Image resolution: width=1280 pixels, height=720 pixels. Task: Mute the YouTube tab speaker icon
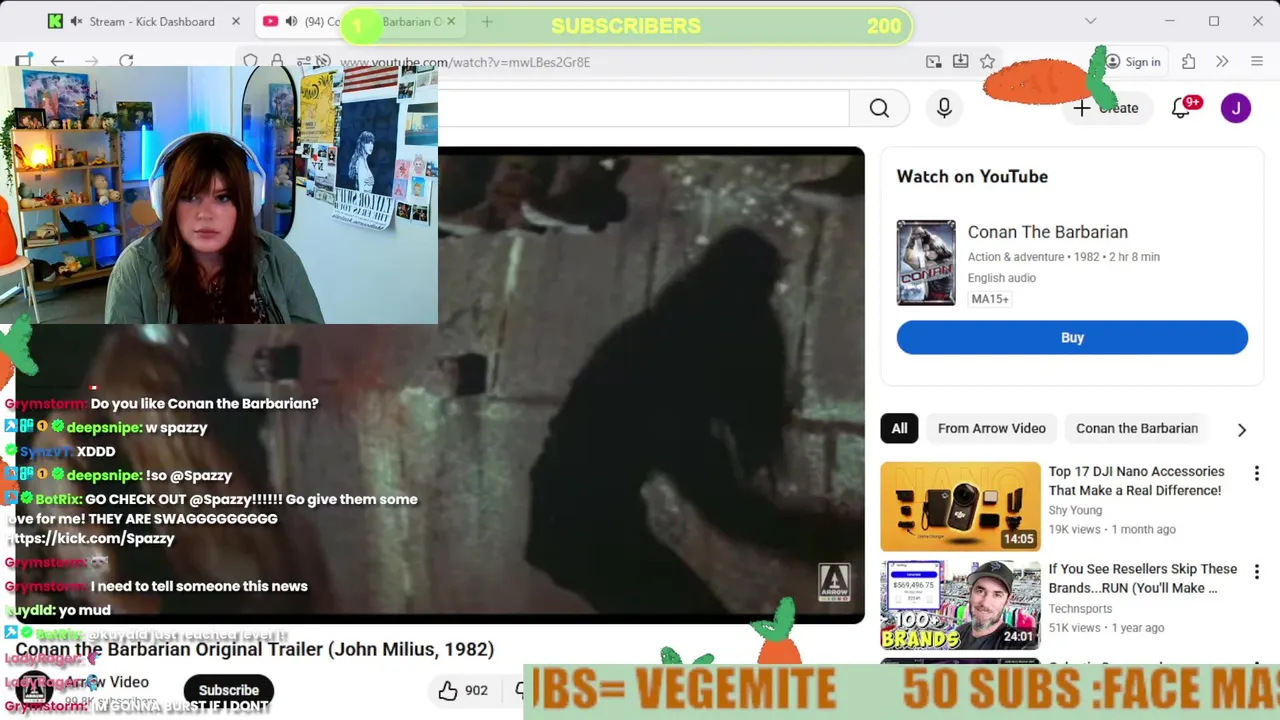pos(291,21)
